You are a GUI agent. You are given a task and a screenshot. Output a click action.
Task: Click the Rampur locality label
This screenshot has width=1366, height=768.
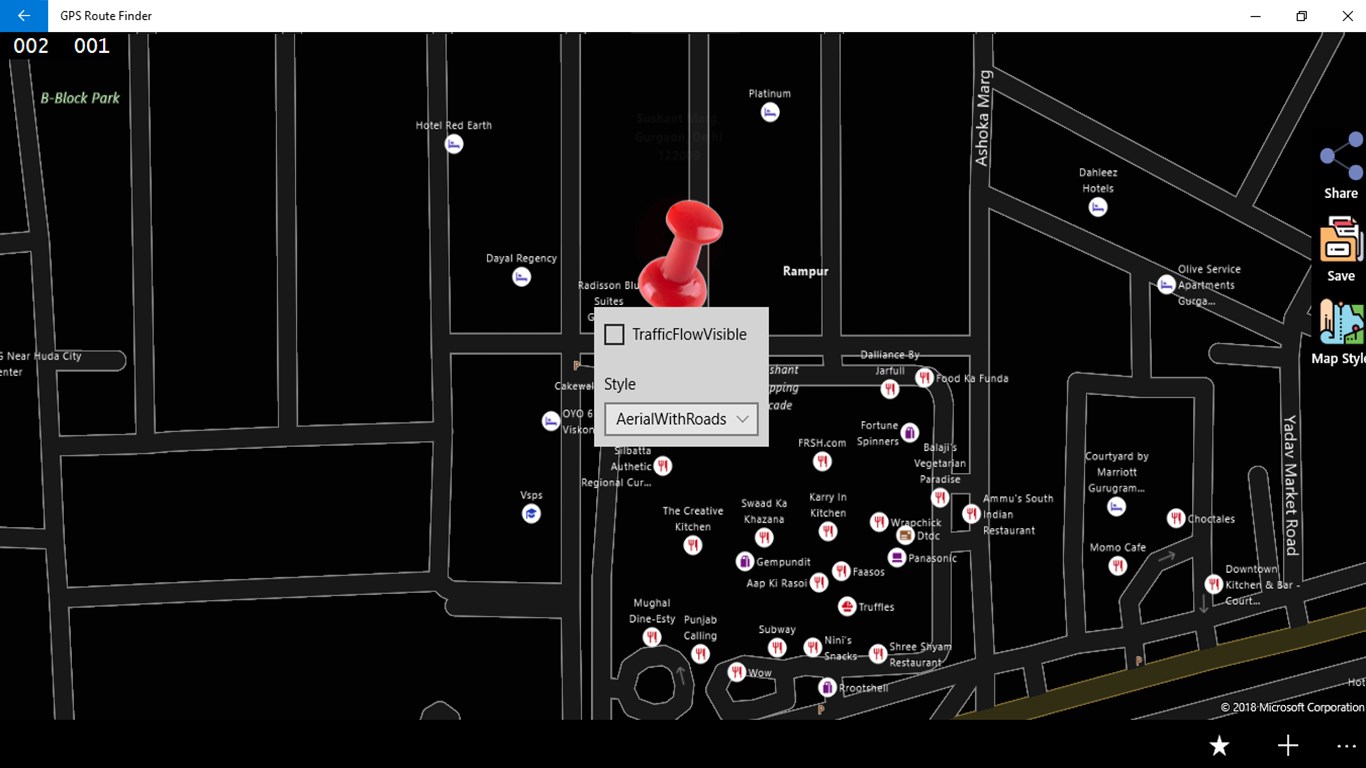coord(805,271)
